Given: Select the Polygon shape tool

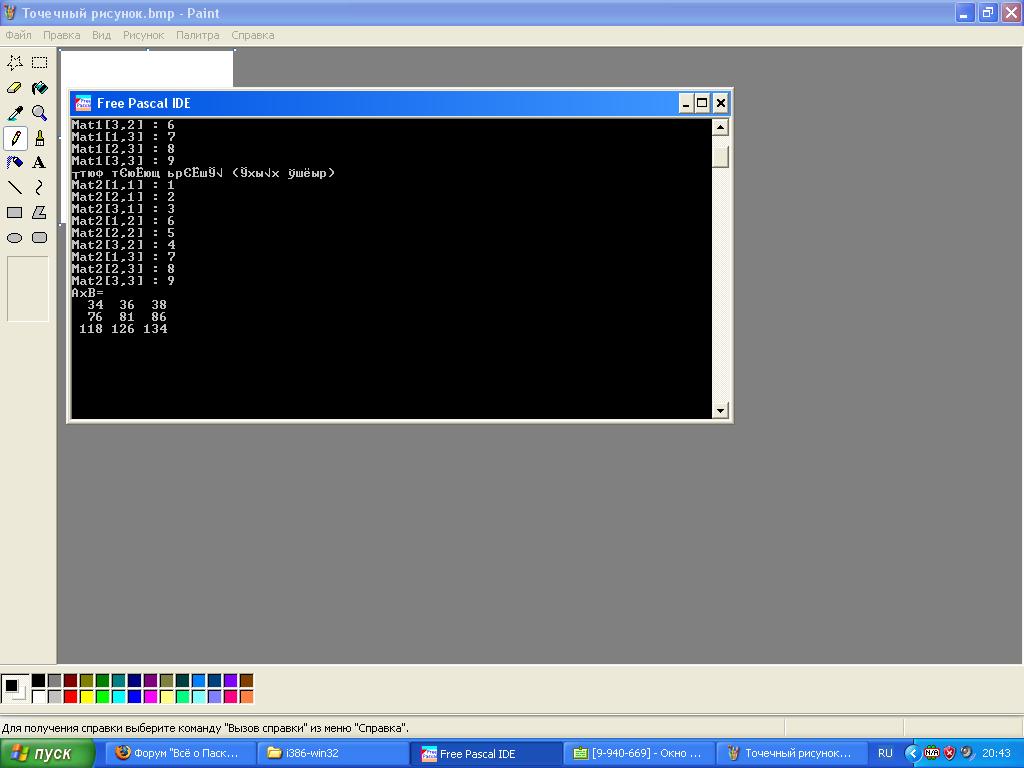Looking at the screenshot, I should pos(39,212).
